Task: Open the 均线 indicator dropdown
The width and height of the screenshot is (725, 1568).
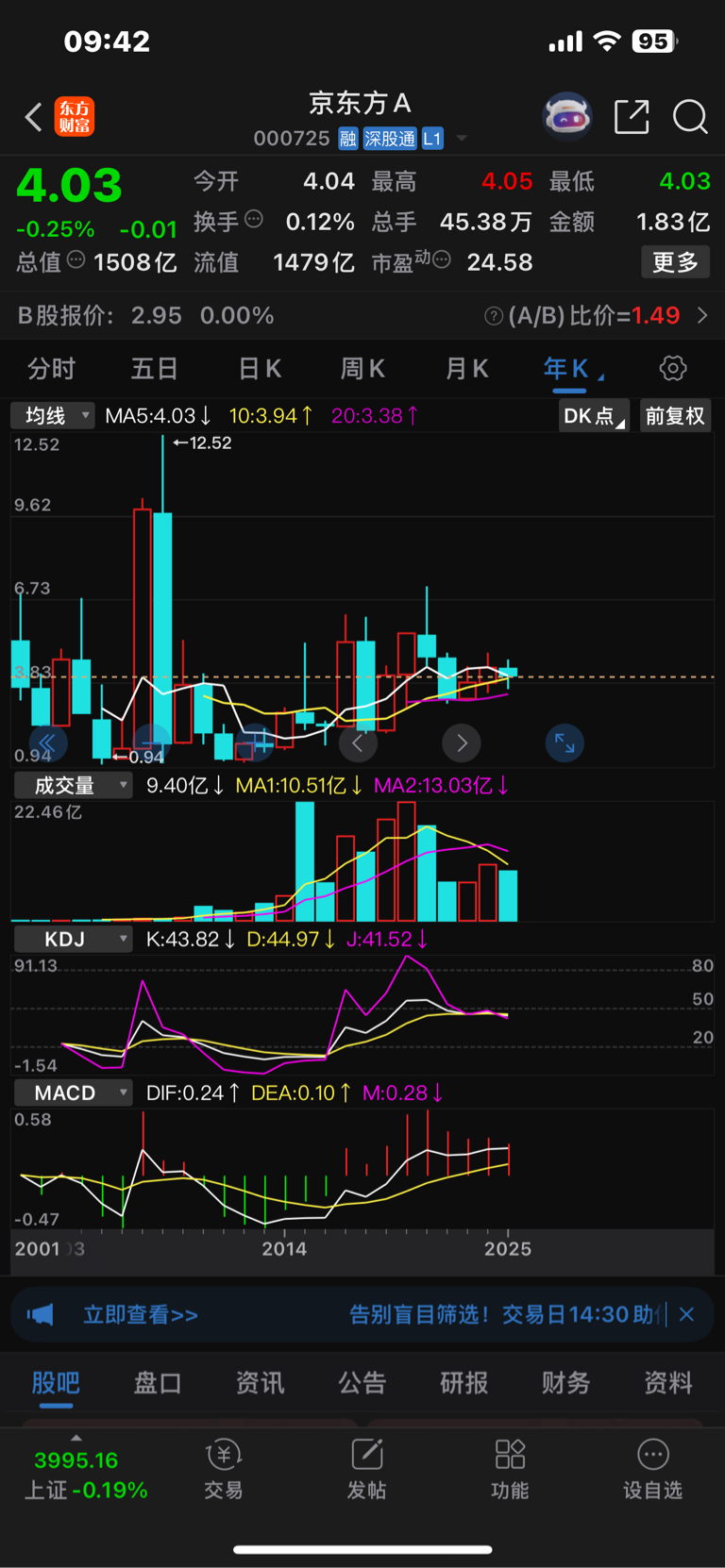Action: (x=53, y=416)
